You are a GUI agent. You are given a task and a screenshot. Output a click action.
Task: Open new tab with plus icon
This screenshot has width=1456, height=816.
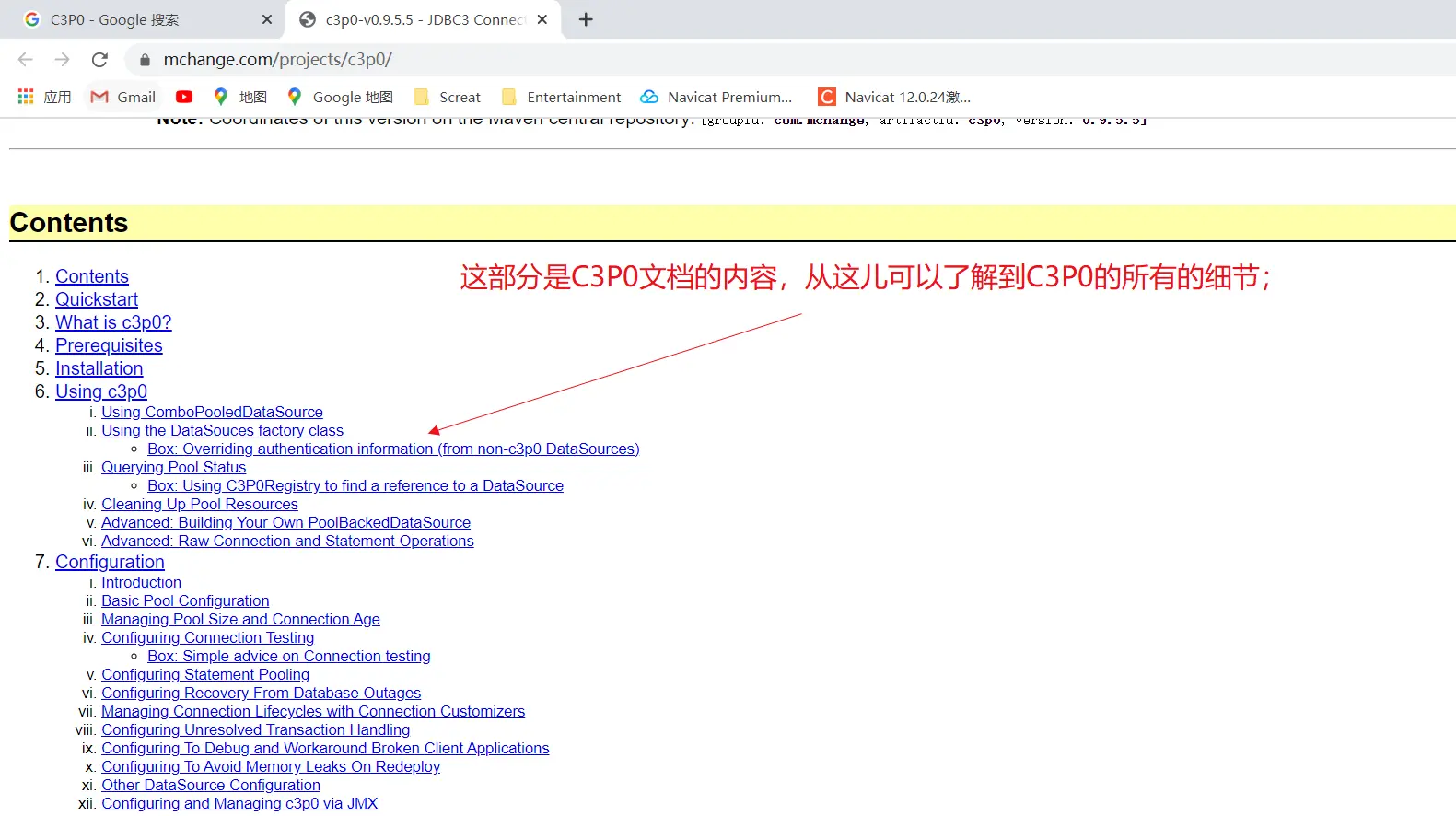pyautogui.click(x=586, y=19)
